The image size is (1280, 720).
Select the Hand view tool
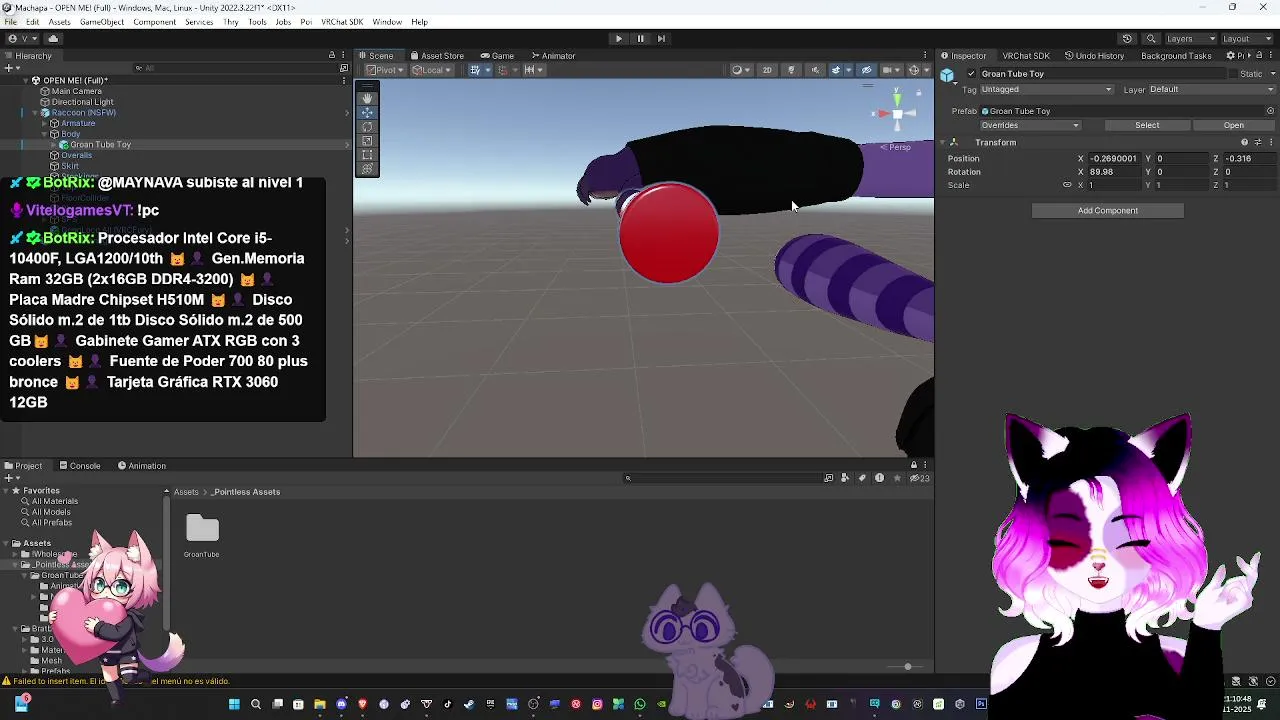[x=367, y=98]
